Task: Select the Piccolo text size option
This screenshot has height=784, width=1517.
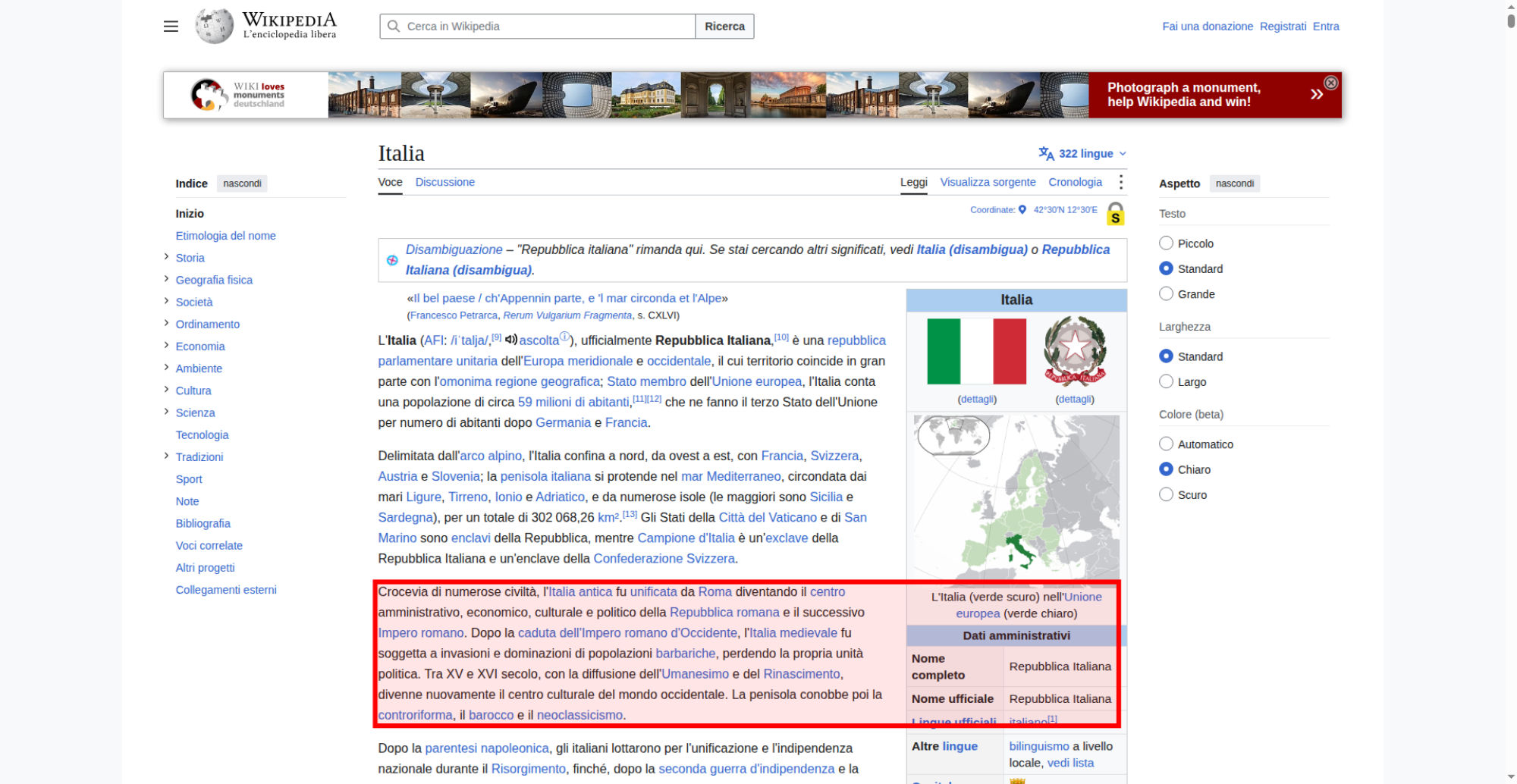Action: (x=1166, y=243)
